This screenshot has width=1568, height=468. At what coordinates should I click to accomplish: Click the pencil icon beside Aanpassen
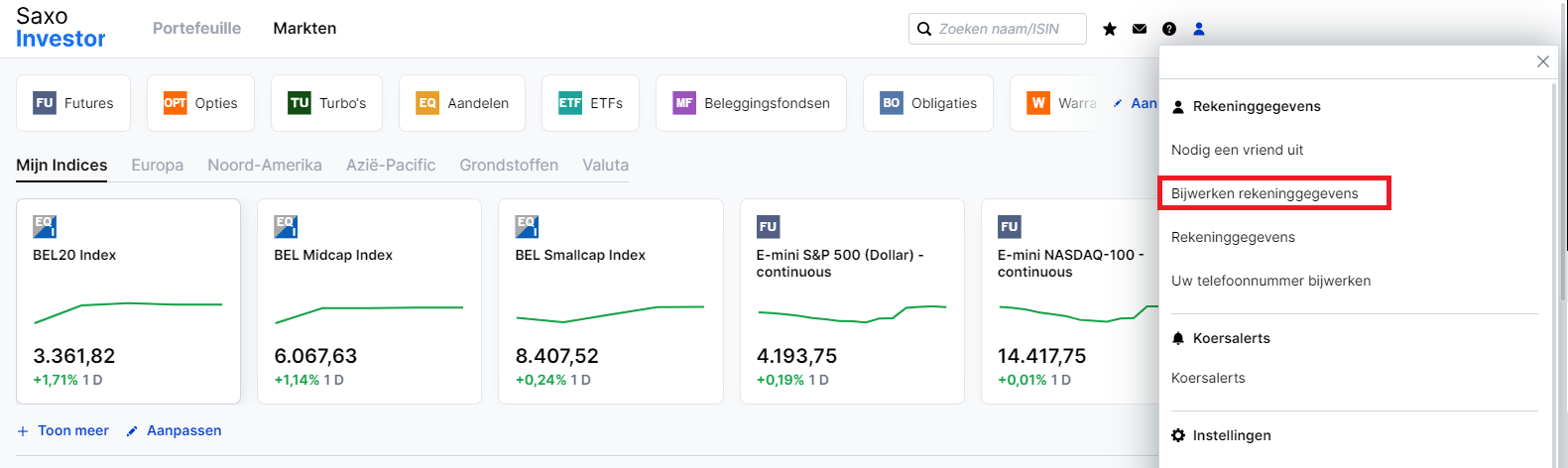pos(132,431)
